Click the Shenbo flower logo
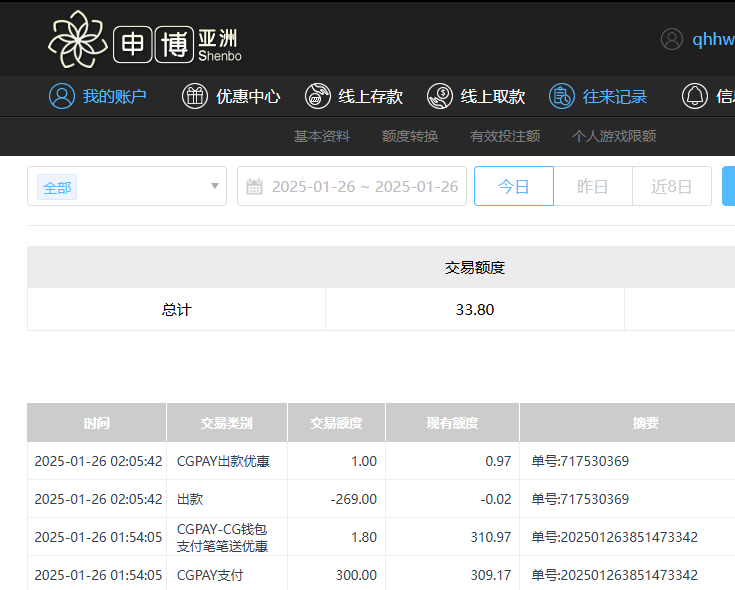 coord(77,39)
